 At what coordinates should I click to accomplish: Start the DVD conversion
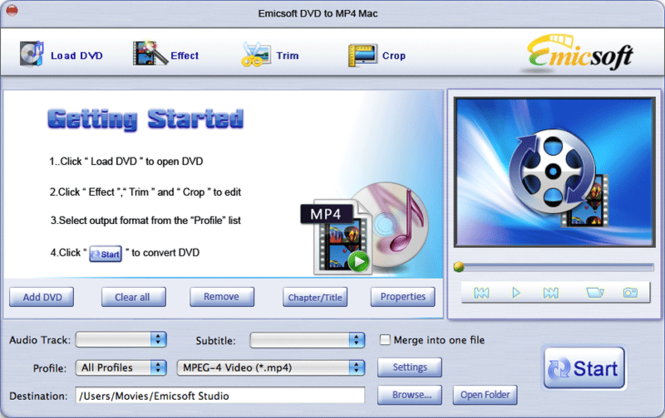pyautogui.click(x=584, y=368)
